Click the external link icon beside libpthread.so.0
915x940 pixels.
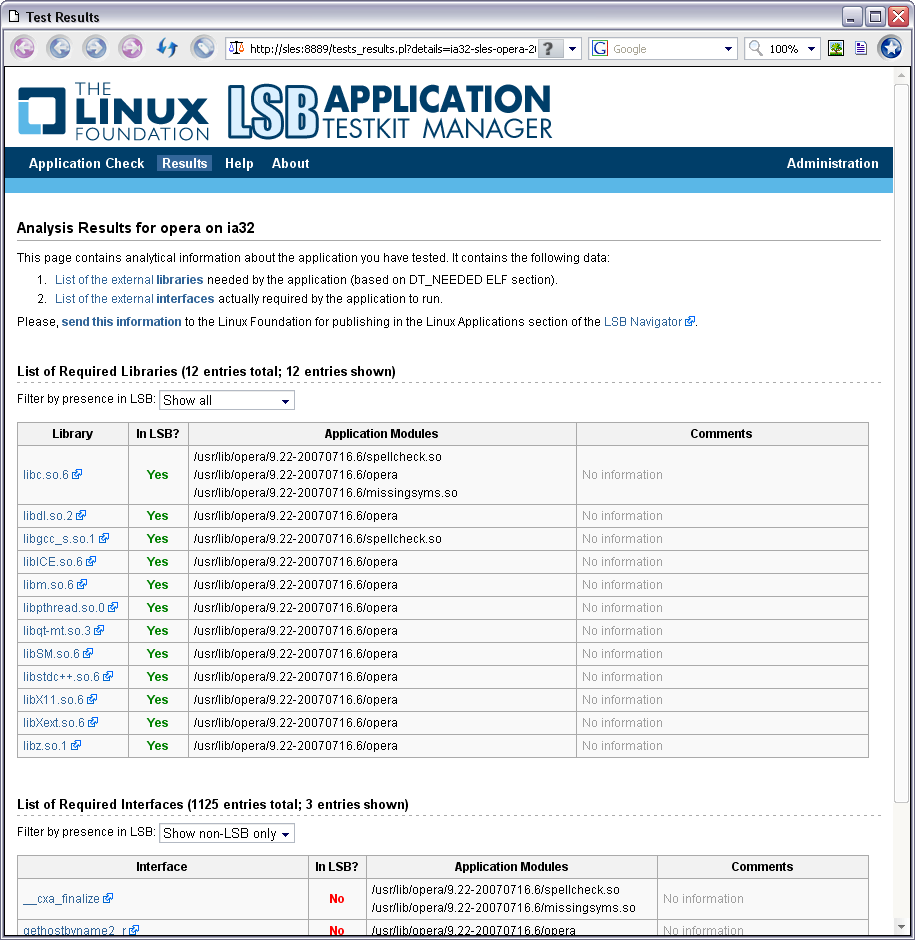coord(113,607)
